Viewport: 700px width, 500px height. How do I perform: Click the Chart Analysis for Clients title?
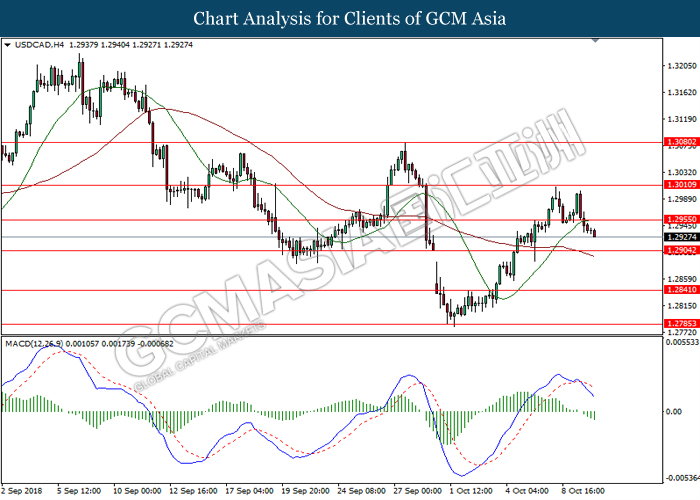pyautogui.click(x=350, y=19)
